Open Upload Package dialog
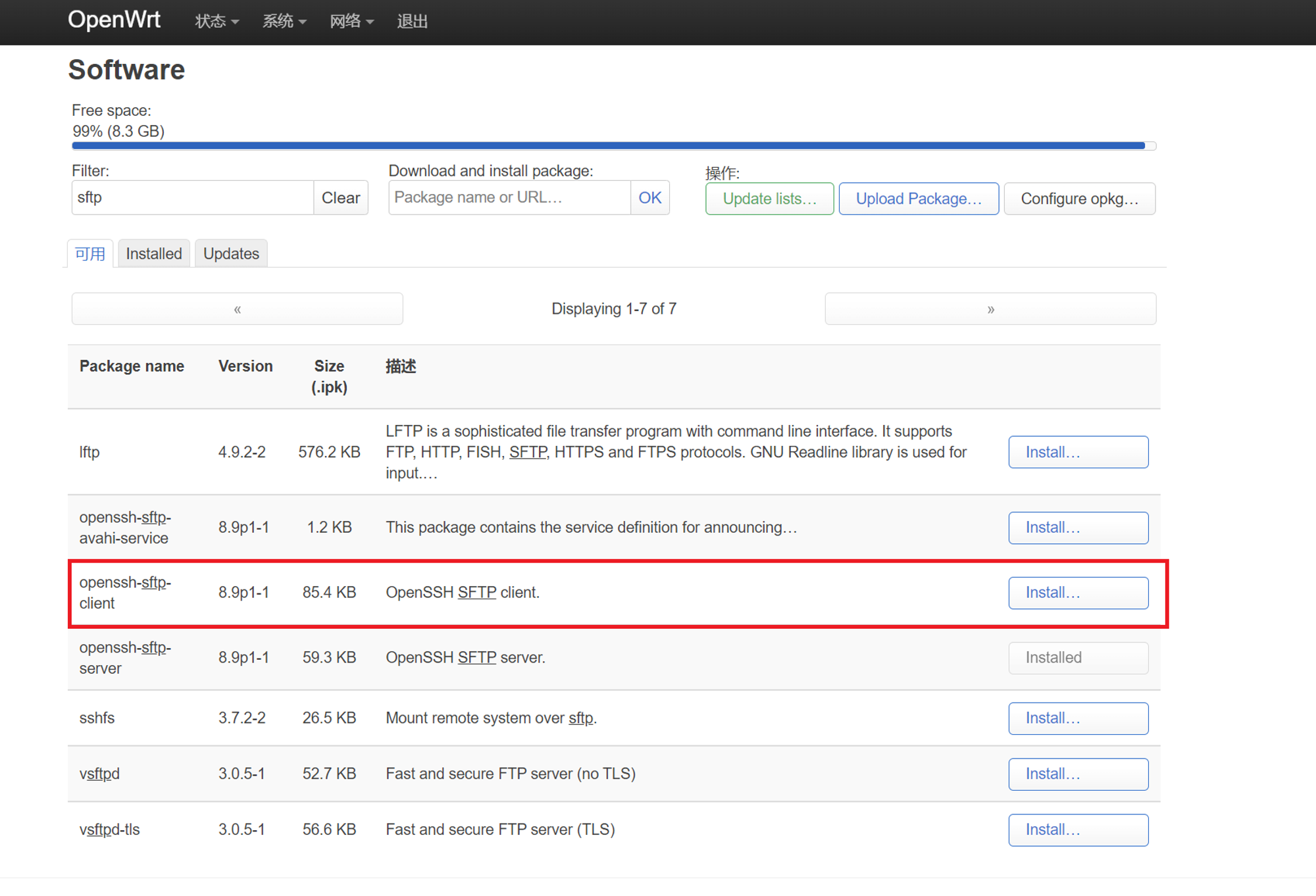1316x896 pixels. coord(918,199)
